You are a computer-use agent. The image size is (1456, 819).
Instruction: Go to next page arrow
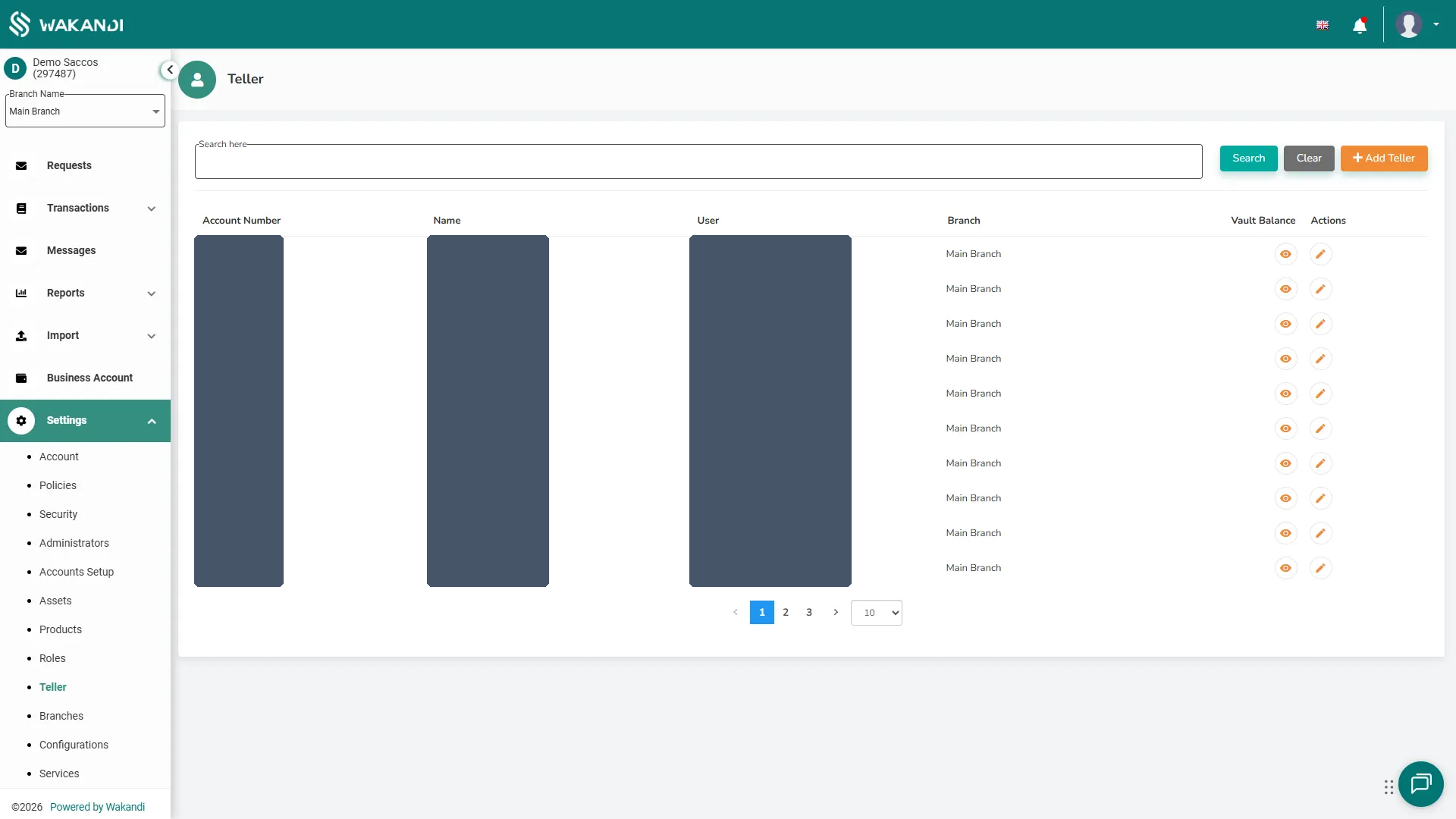[836, 612]
